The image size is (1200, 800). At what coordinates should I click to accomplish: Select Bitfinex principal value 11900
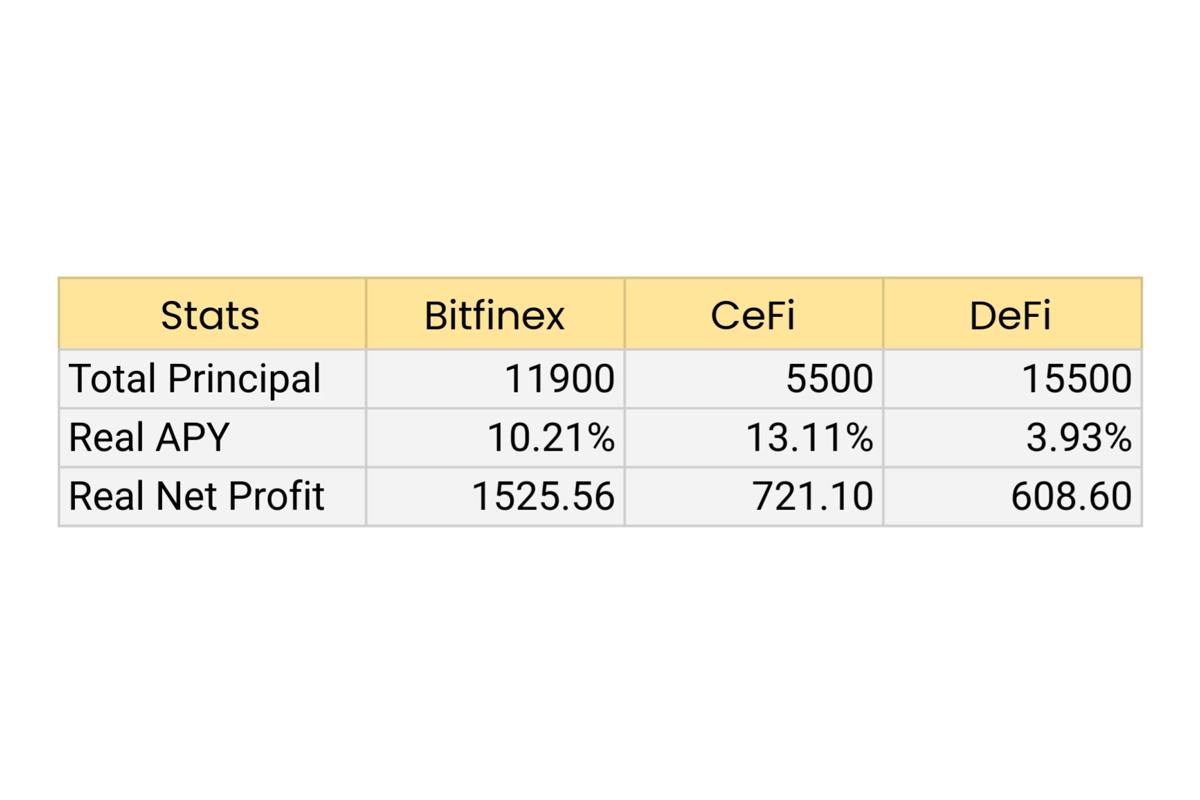[559, 379]
